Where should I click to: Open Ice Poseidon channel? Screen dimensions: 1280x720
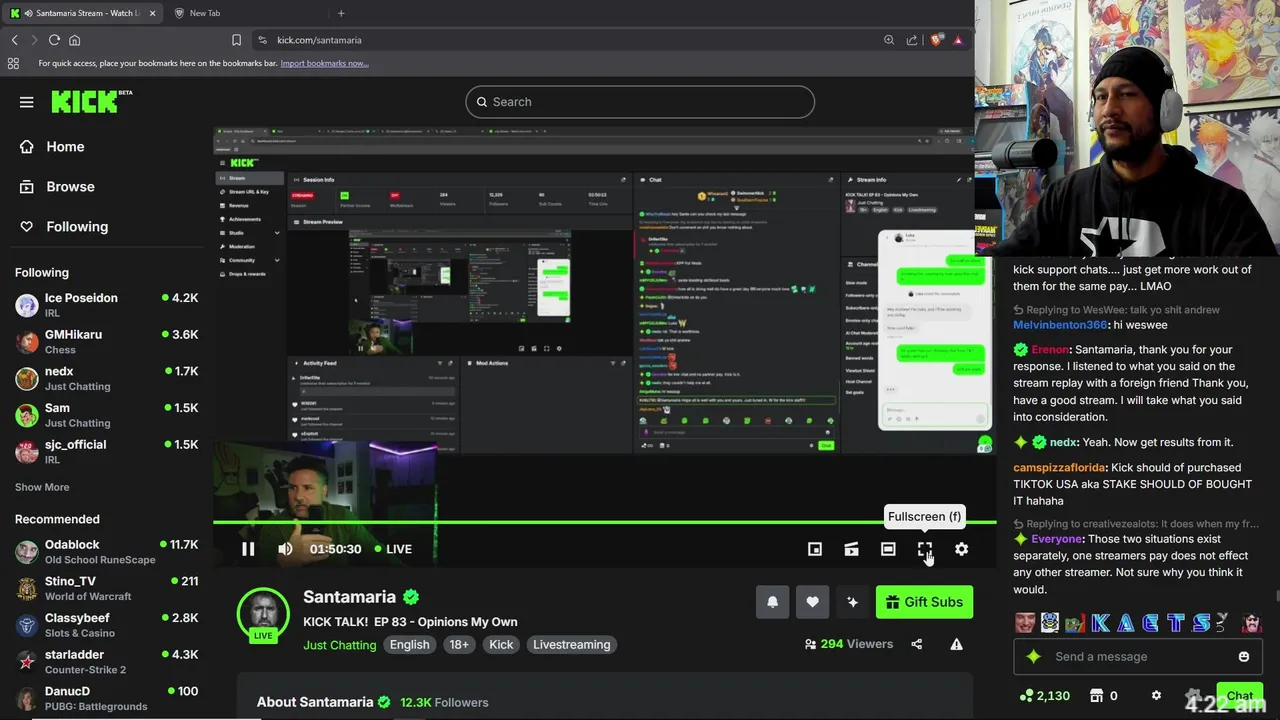tap(106, 305)
